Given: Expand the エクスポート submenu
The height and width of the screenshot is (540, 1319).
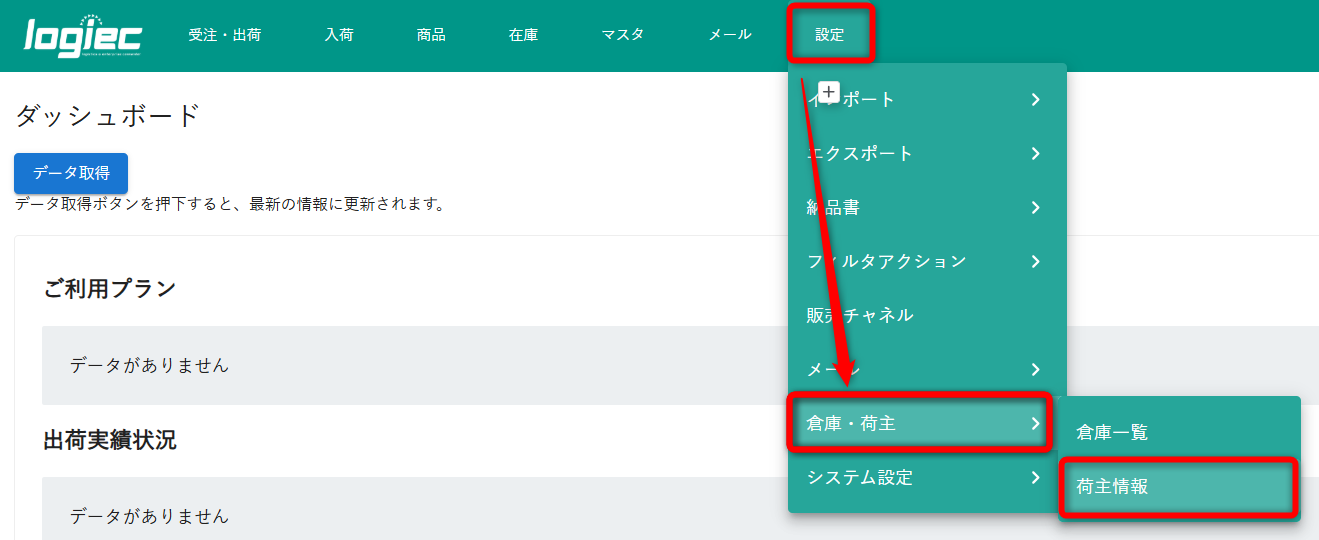Looking at the screenshot, I should 926,153.
